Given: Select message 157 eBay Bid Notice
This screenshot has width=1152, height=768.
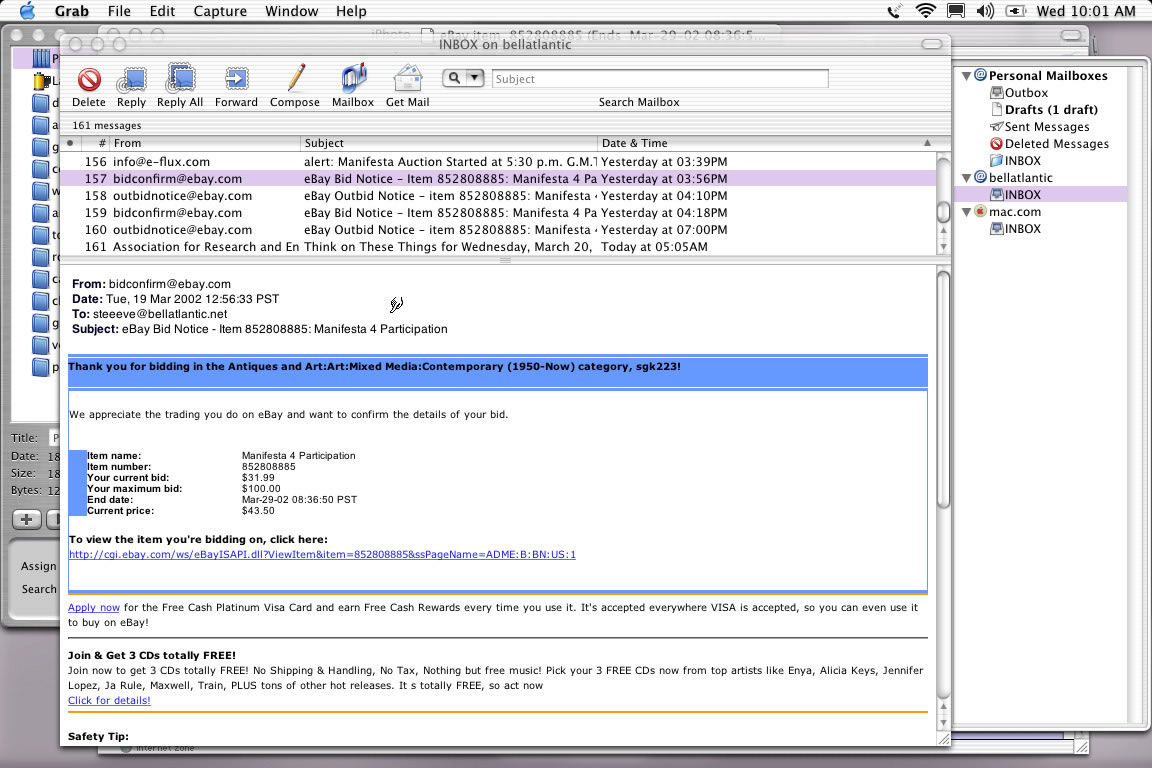Looking at the screenshot, I should pos(498,179).
